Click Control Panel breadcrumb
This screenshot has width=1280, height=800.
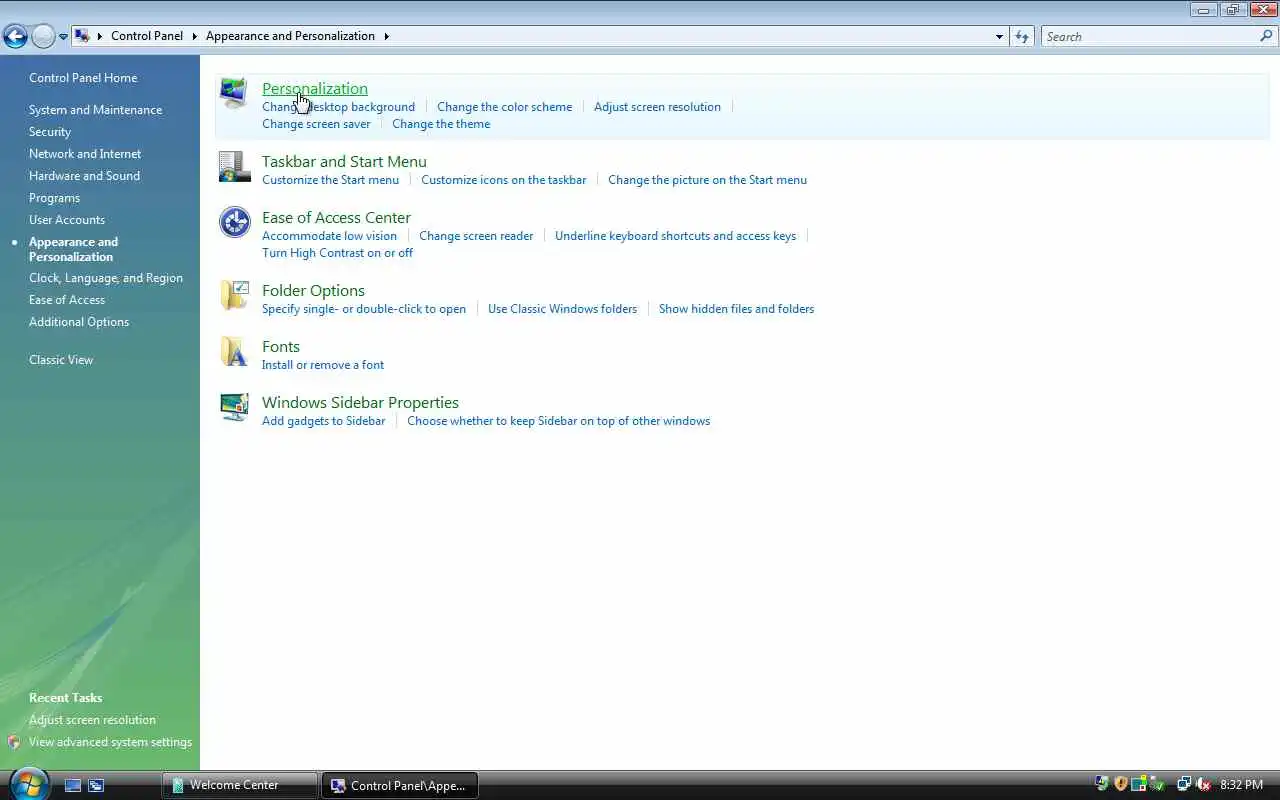pyautogui.click(x=147, y=36)
